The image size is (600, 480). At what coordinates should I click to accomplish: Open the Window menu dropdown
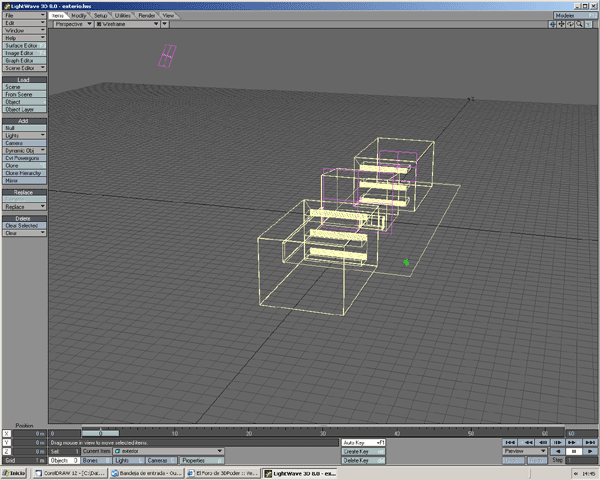click(x=24, y=30)
